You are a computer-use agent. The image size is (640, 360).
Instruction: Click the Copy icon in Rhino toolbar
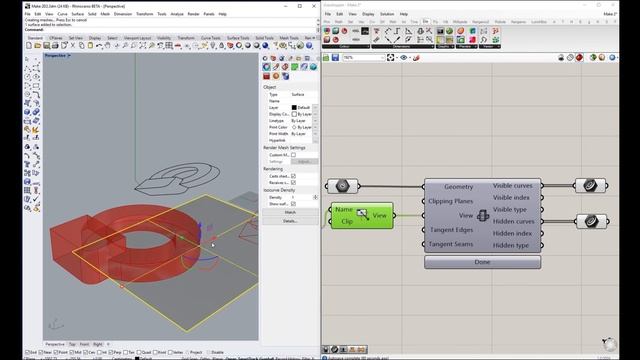(x=82, y=46)
